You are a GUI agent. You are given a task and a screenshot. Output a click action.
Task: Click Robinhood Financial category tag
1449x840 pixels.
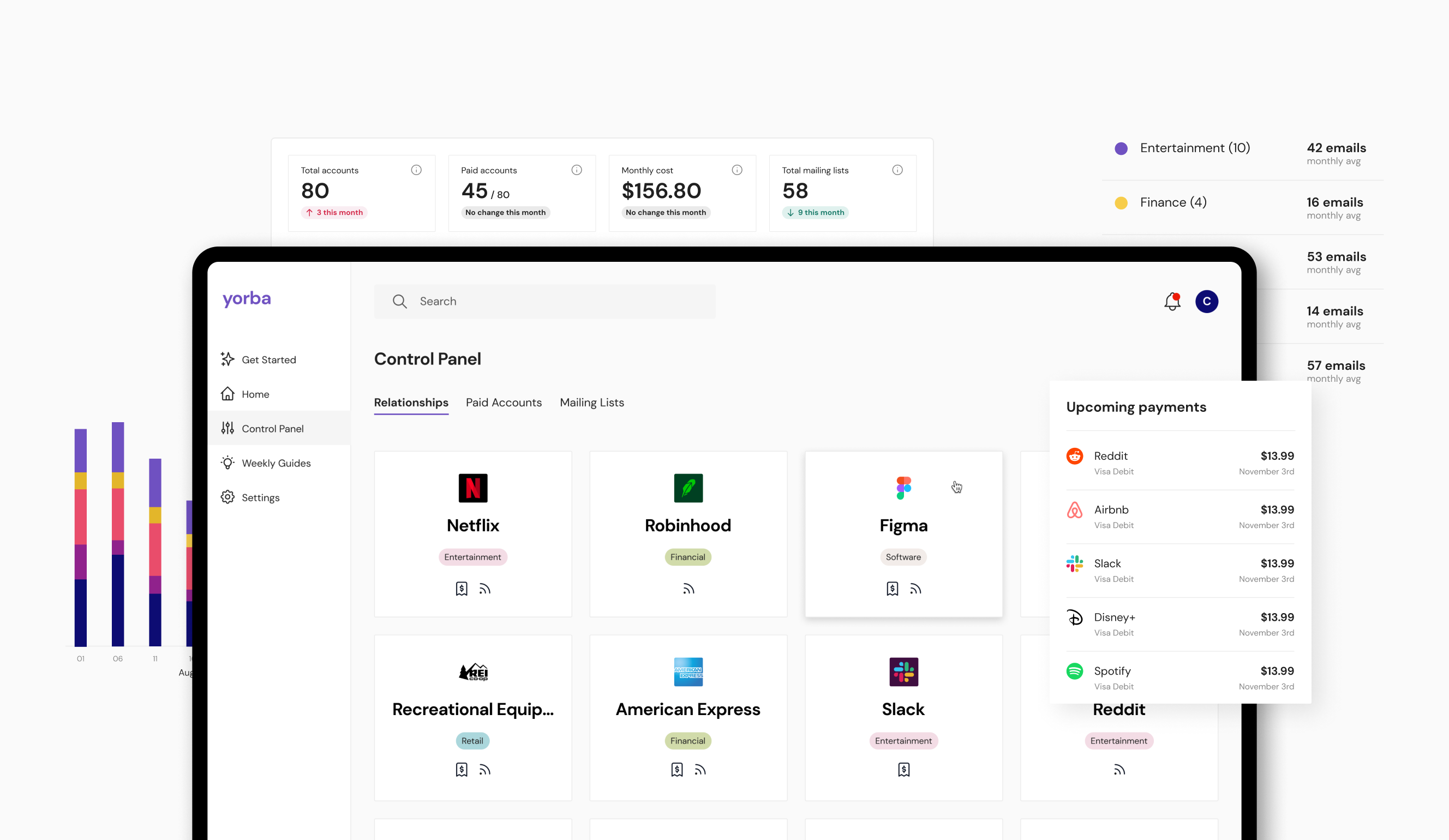coord(688,557)
